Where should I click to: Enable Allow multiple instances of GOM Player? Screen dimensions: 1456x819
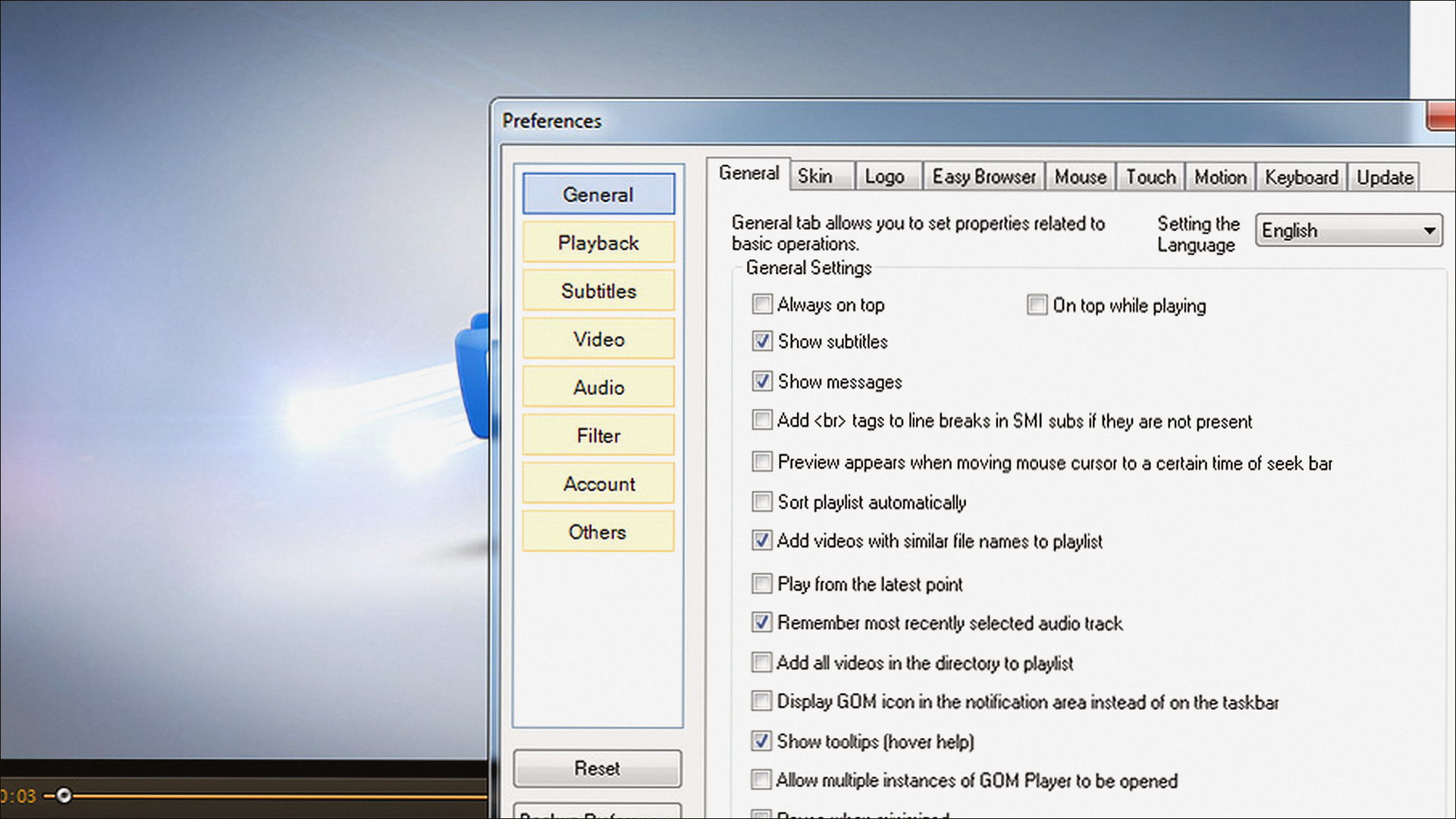click(761, 780)
